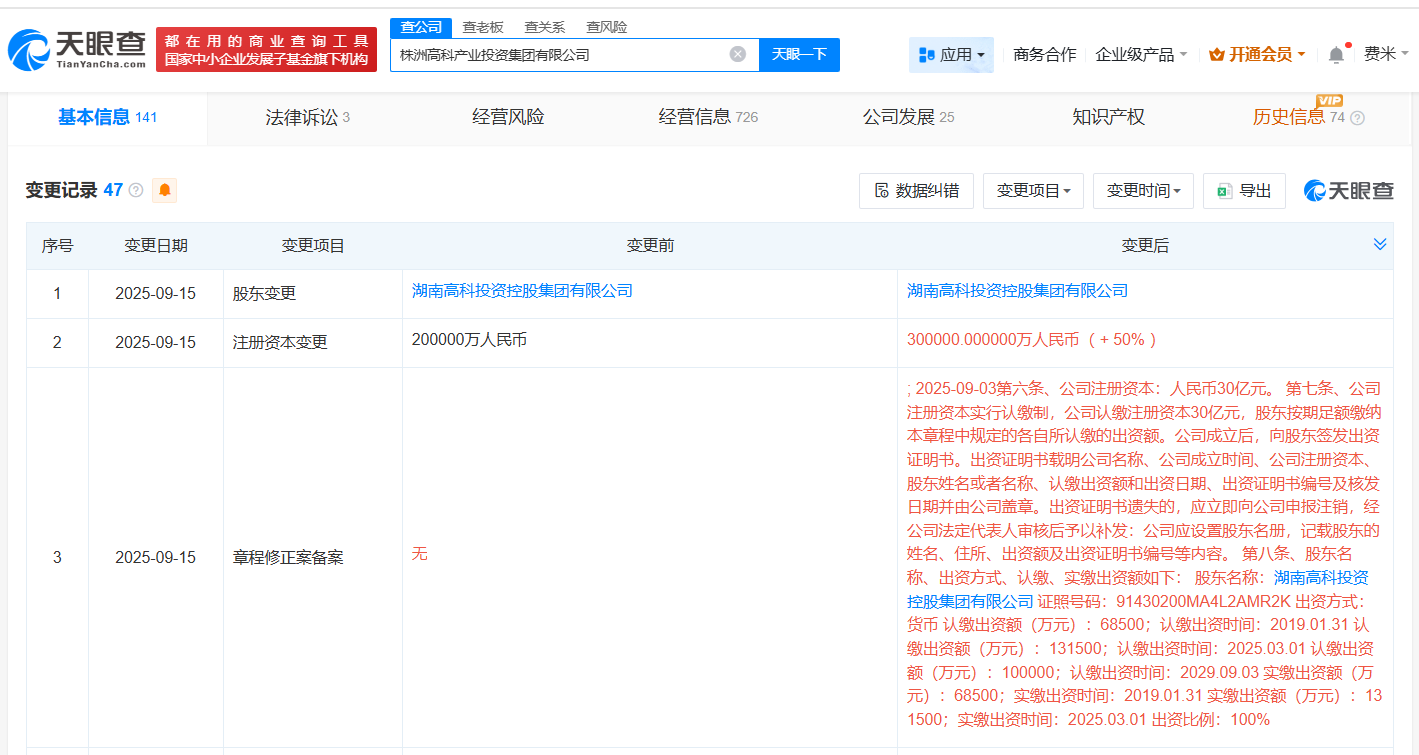
Task: Click the 变更后 column header
Action: point(1145,246)
